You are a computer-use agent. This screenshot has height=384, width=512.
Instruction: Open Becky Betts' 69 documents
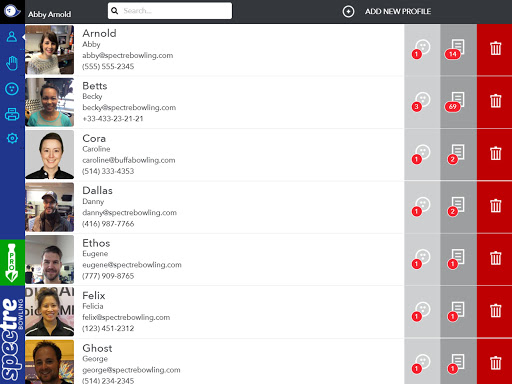(458, 101)
